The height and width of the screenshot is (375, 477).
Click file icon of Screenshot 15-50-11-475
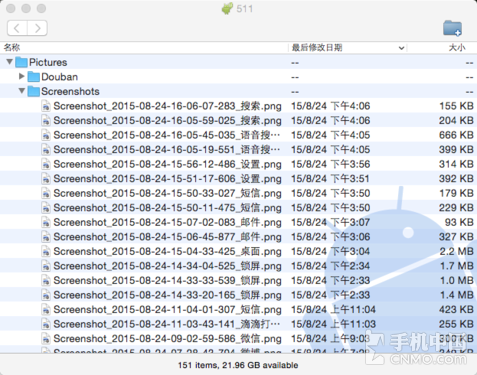pos(46,208)
